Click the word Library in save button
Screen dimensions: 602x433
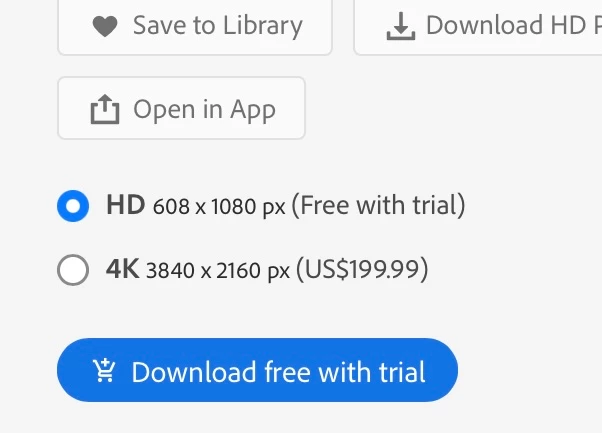(263, 27)
